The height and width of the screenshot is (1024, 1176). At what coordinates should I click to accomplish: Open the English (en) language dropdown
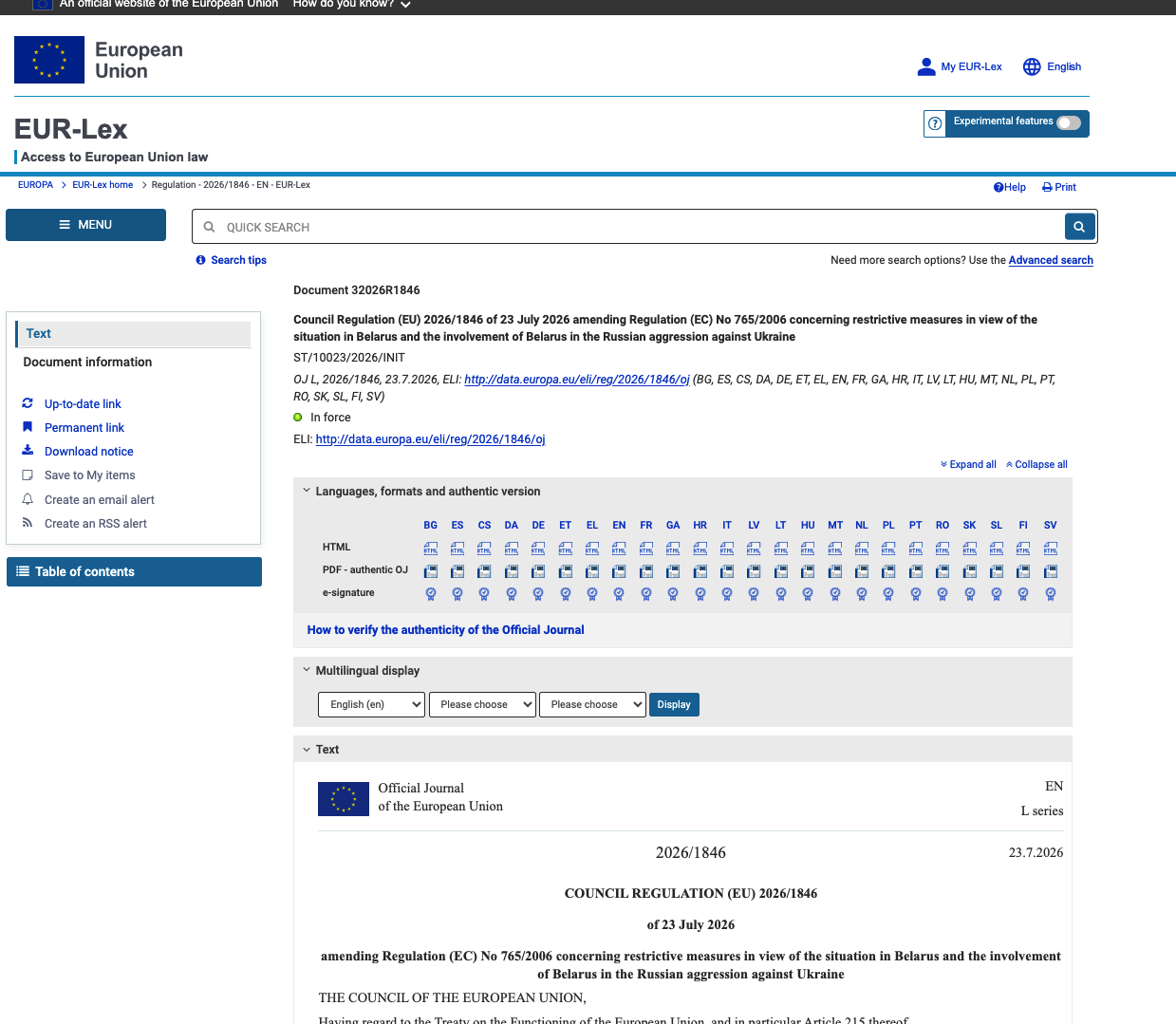click(x=371, y=704)
